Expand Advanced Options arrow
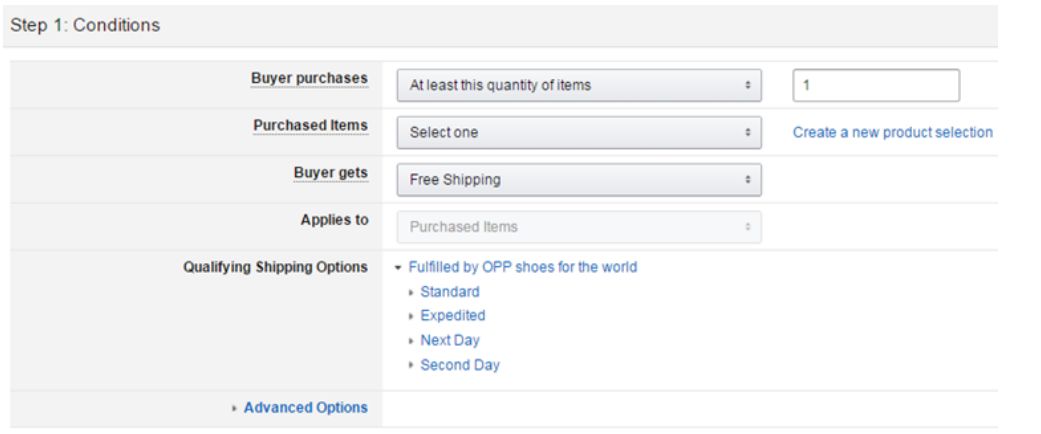Viewport: 1041px width, 434px height. coord(235,408)
